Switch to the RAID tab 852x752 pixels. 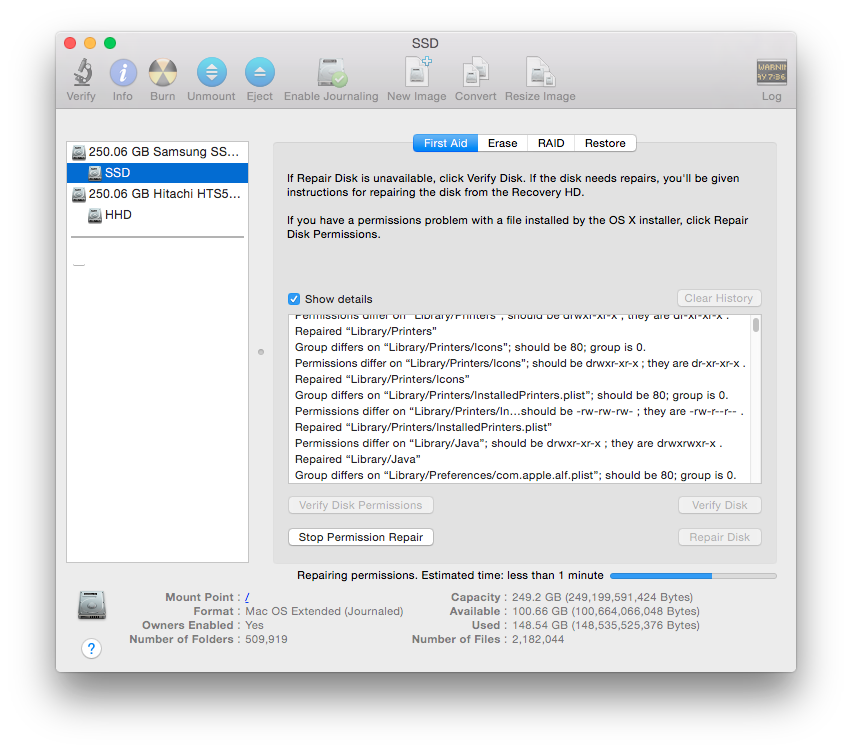551,143
